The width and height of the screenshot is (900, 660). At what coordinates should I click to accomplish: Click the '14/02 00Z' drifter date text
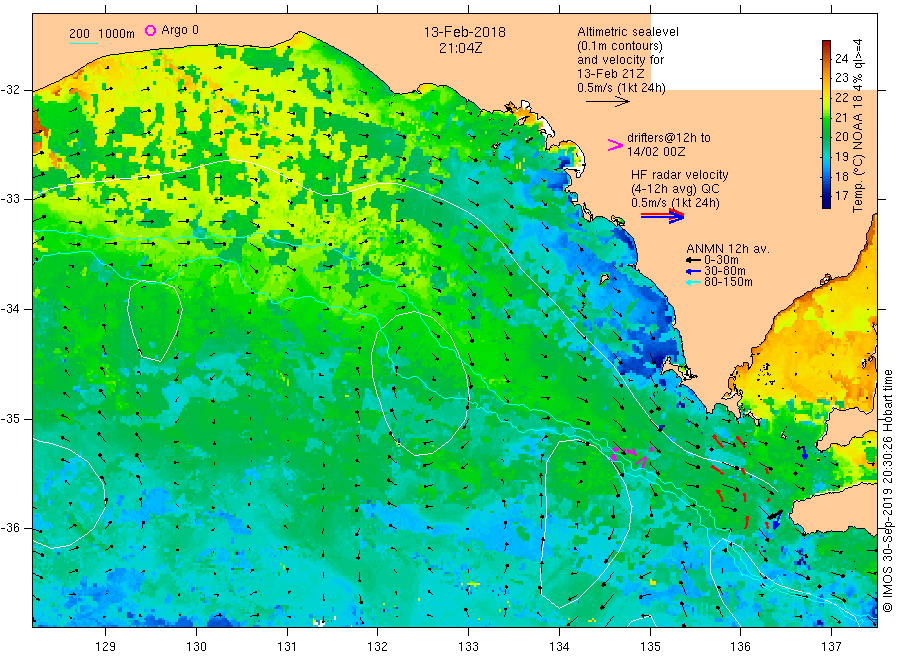[x=655, y=152]
